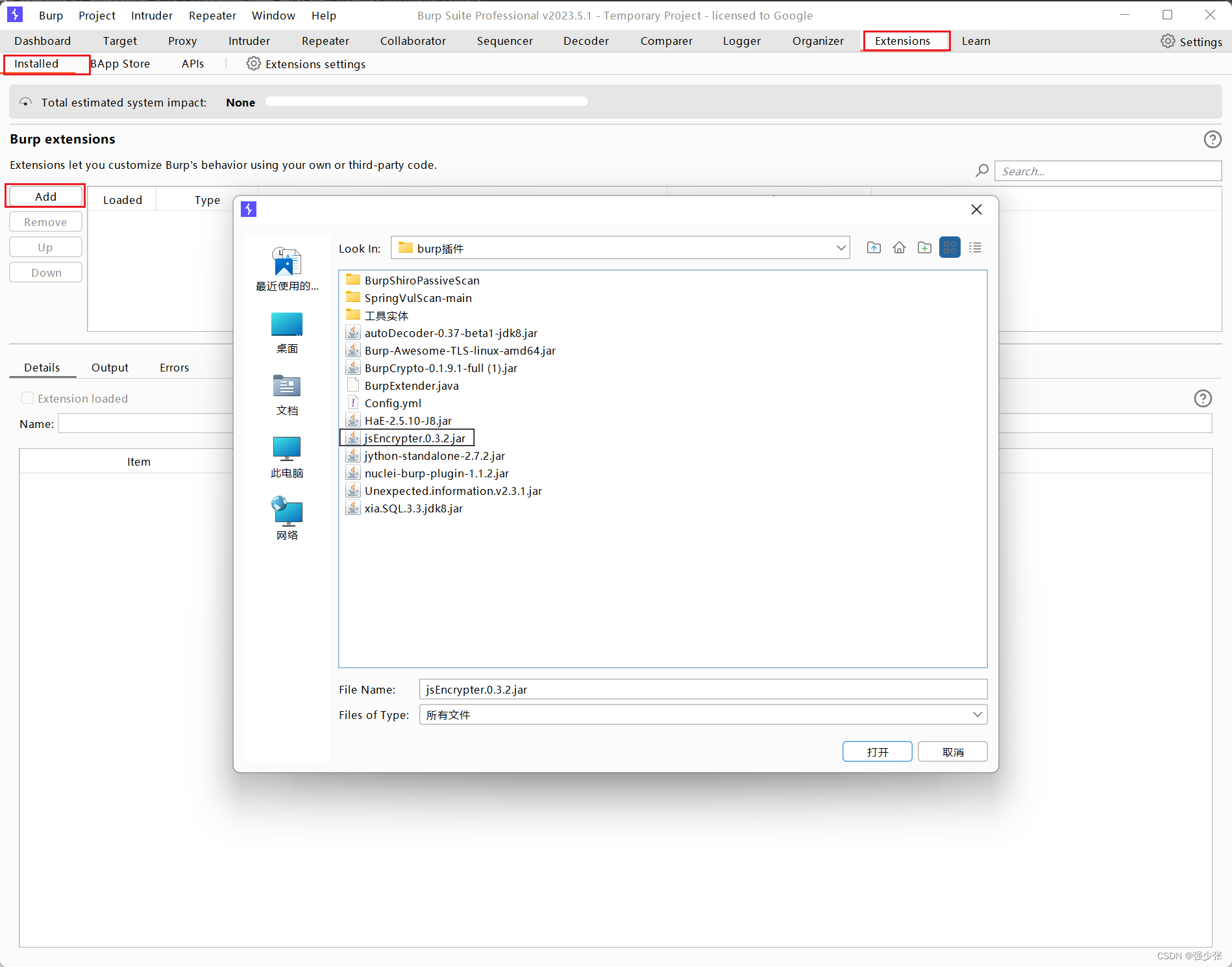Select the SpringVulScan-main folder
The image size is (1232, 967).
[x=409, y=297]
